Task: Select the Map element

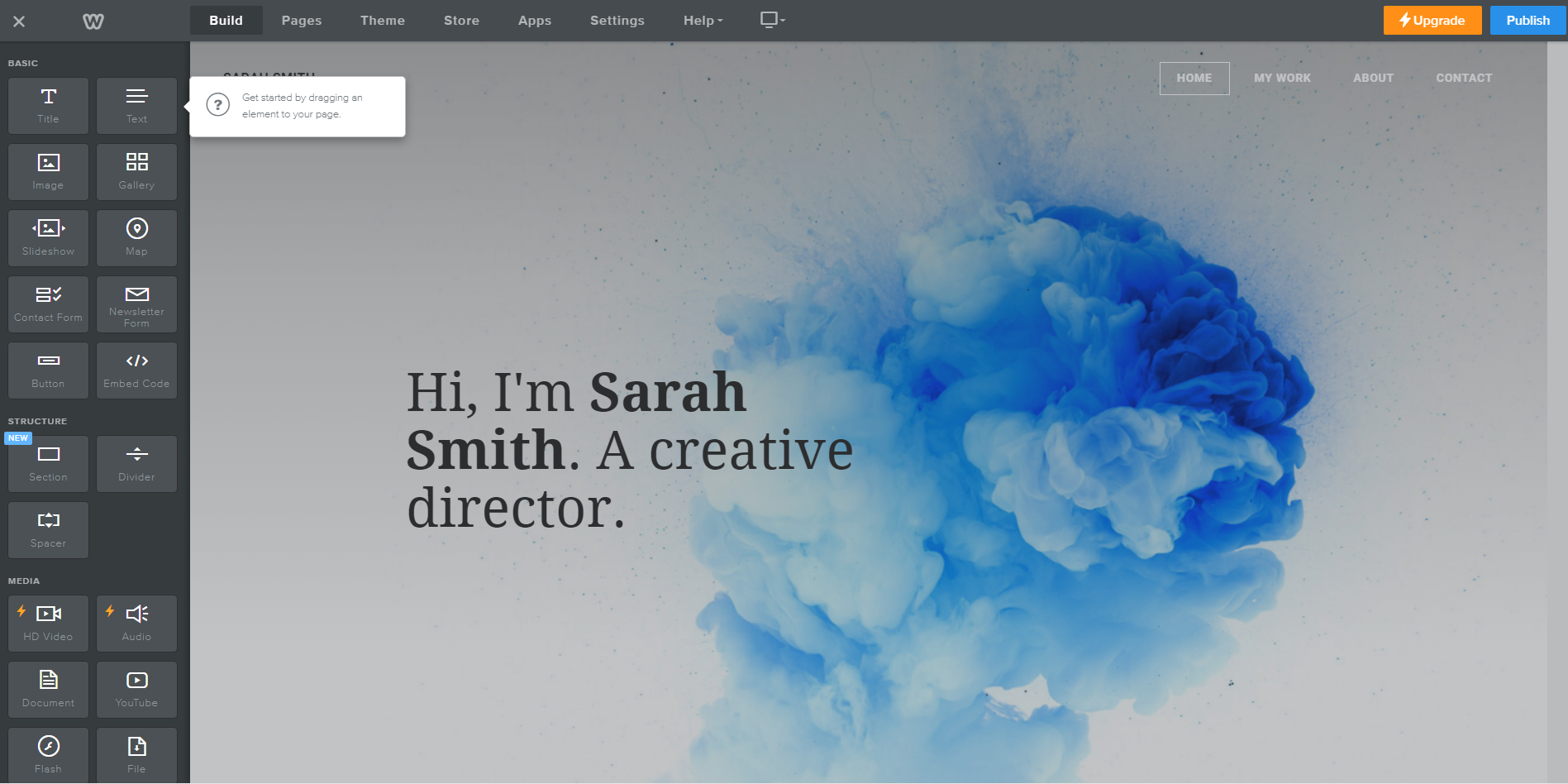Action: point(136,238)
